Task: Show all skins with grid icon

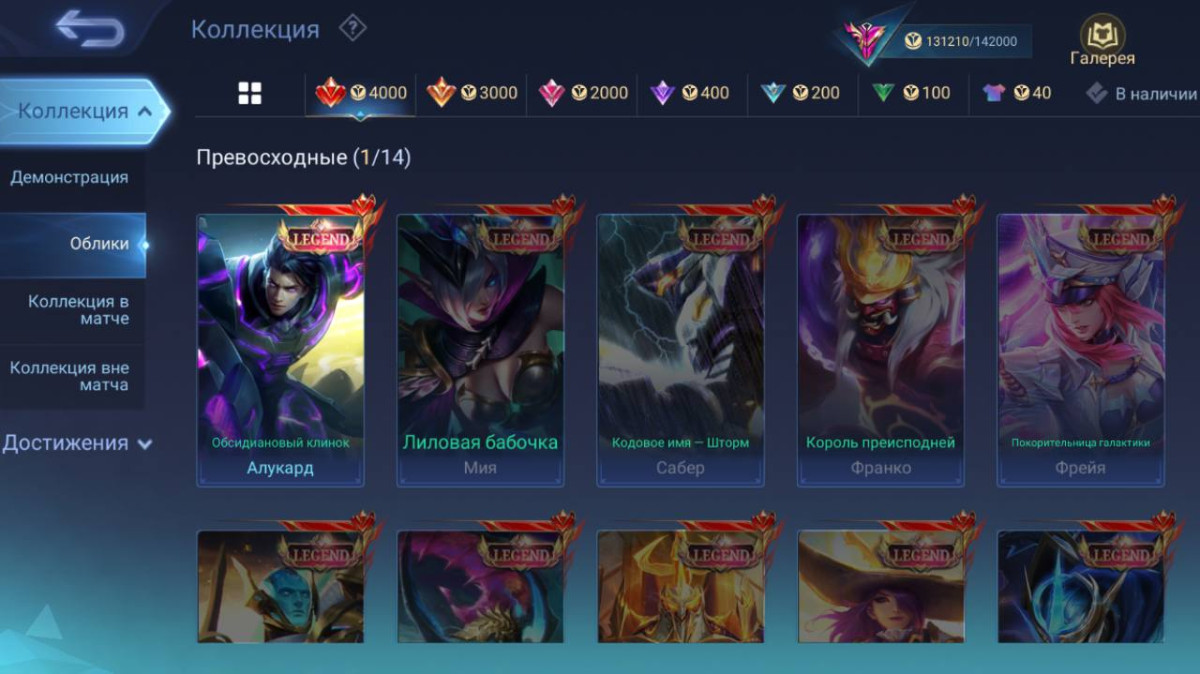Action: (x=250, y=94)
